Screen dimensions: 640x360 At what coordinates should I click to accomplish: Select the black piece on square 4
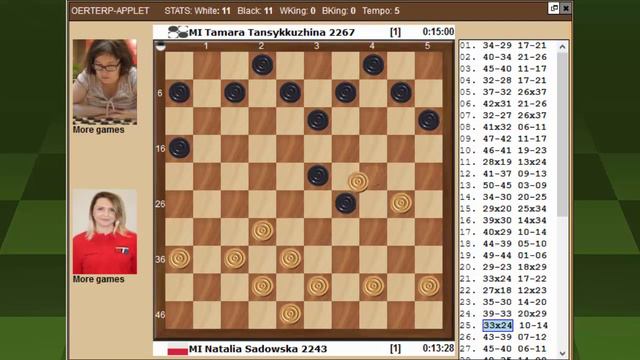(x=373, y=64)
